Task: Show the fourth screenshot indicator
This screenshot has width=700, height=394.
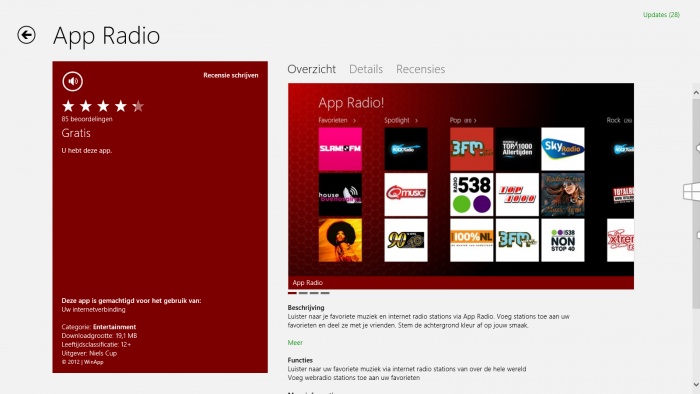Action: [x=325, y=293]
